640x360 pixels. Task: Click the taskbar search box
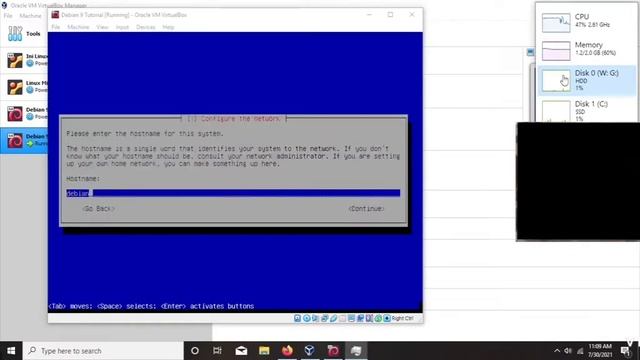point(103,351)
